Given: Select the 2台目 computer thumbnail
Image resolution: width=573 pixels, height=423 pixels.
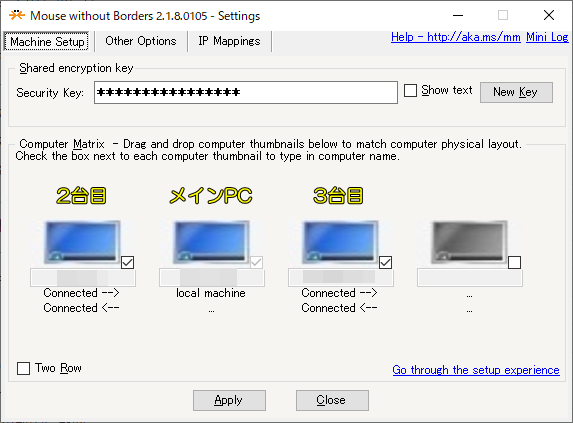Looking at the screenshot, I should (x=82, y=242).
